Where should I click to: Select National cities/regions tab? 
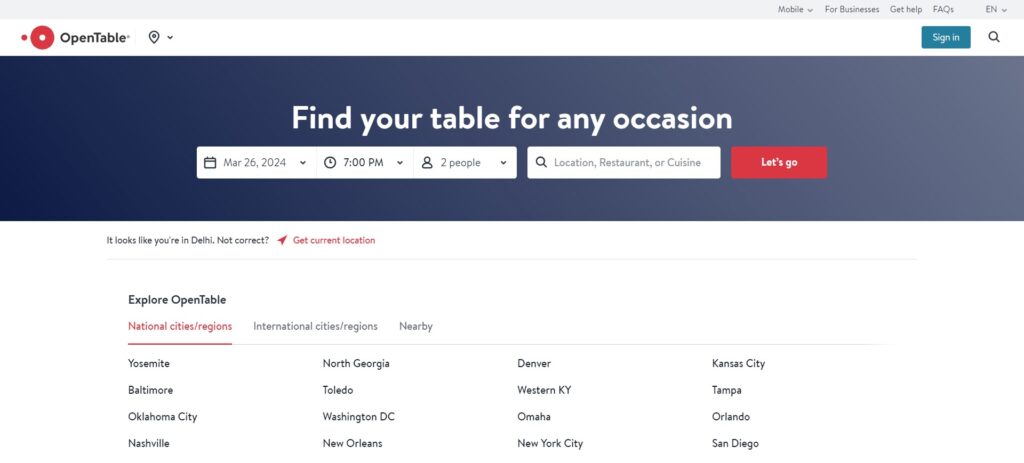(x=180, y=327)
